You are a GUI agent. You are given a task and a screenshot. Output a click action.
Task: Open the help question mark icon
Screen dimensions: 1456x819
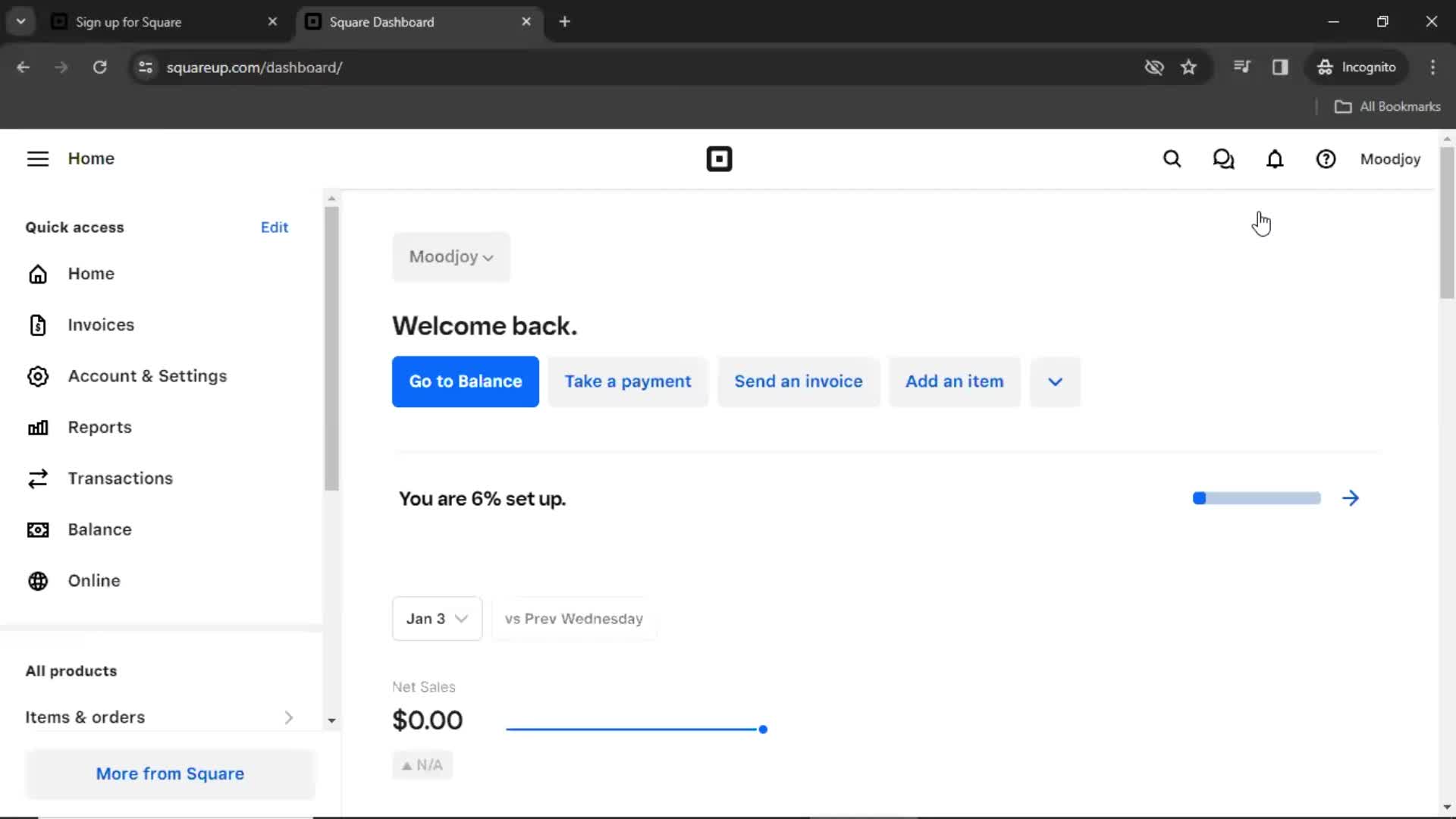click(x=1326, y=158)
